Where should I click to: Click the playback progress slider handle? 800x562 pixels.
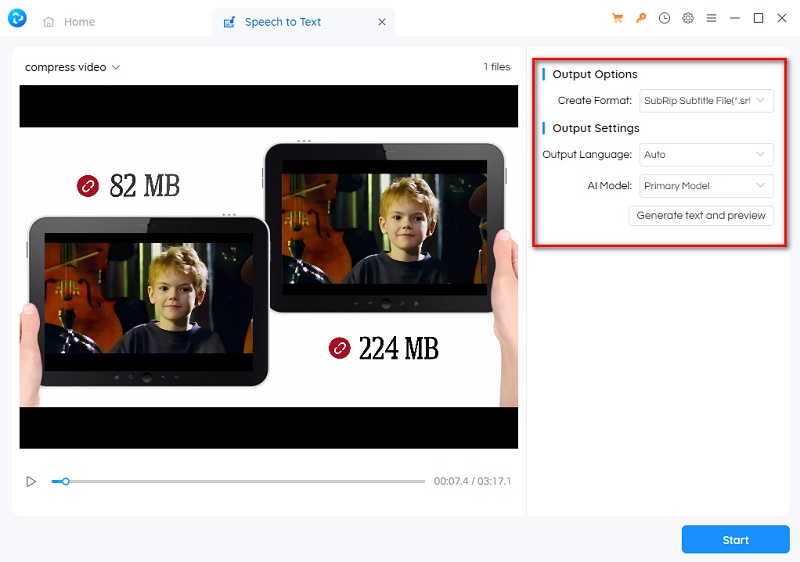66,481
